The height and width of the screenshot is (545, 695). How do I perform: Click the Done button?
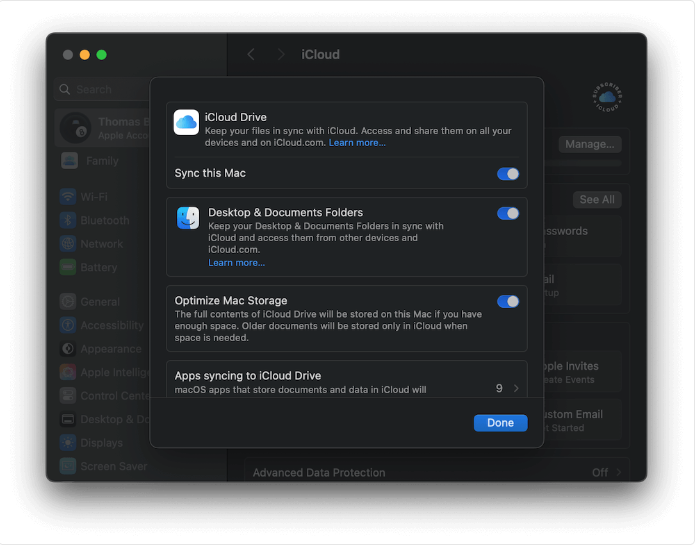(500, 423)
